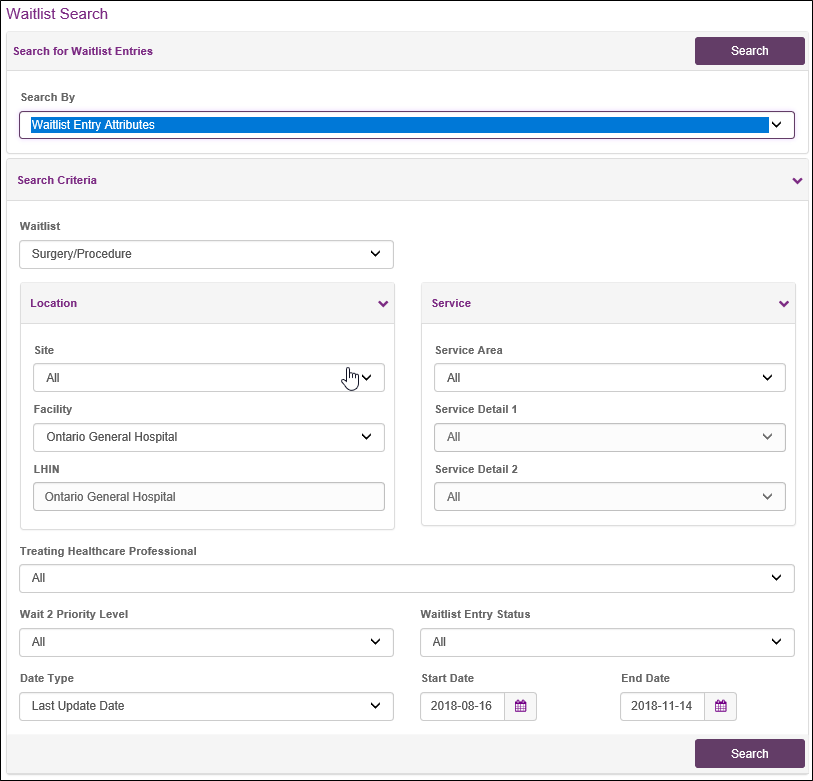
Task: Open the Service Area dropdown
Action: pyautogui.click(x=609, y=378)
